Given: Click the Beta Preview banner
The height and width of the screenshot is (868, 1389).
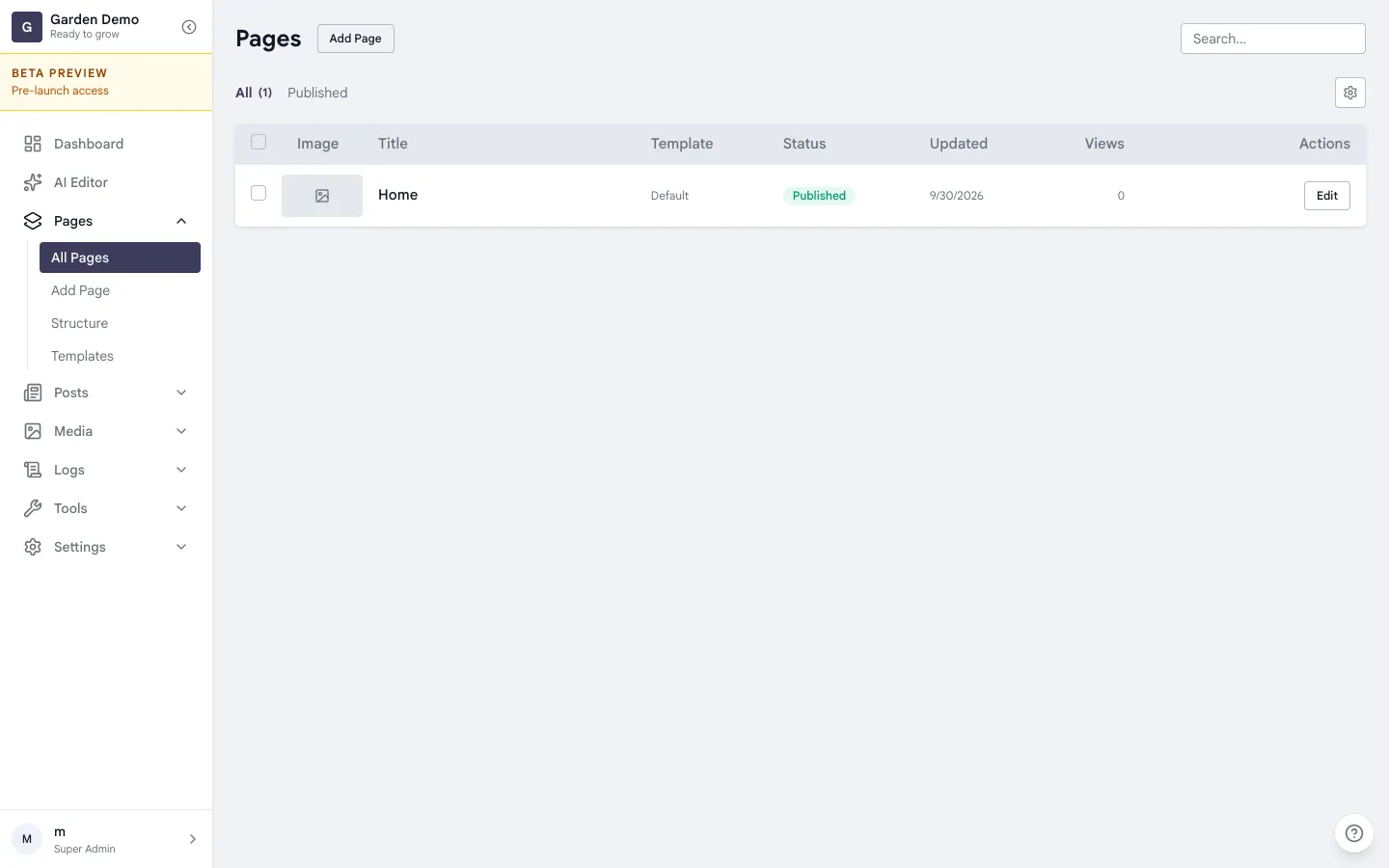Looking at the screenshot, I should click(x=106, y=82).
